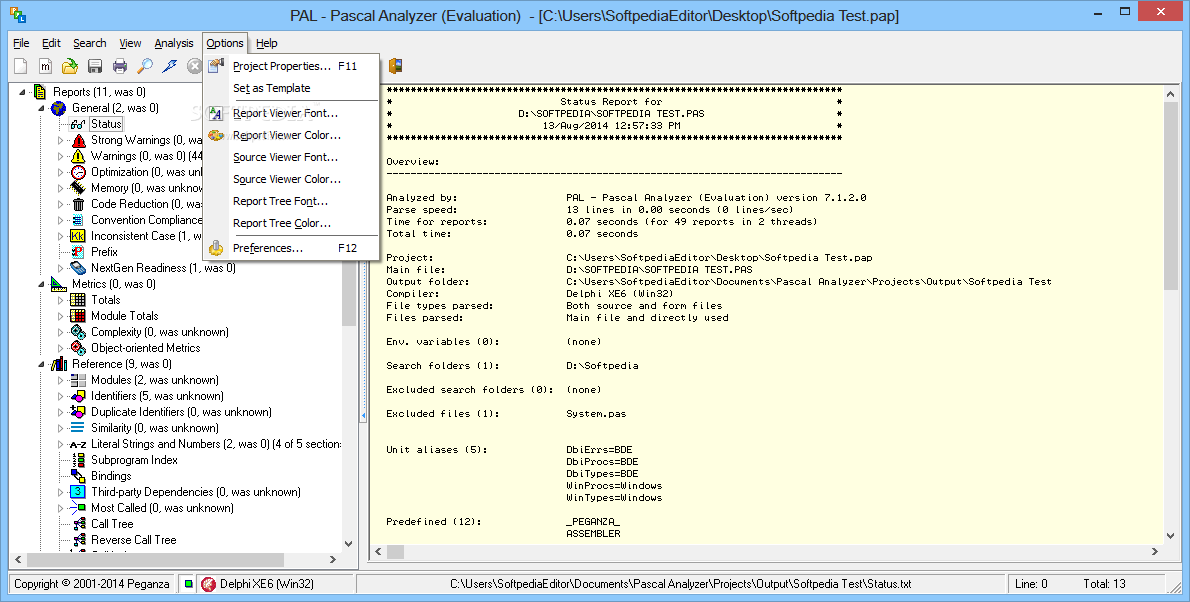Click the Reports root document icon
The width and height of the screenshot is (1190, 602).
click(x=40, y=92)
